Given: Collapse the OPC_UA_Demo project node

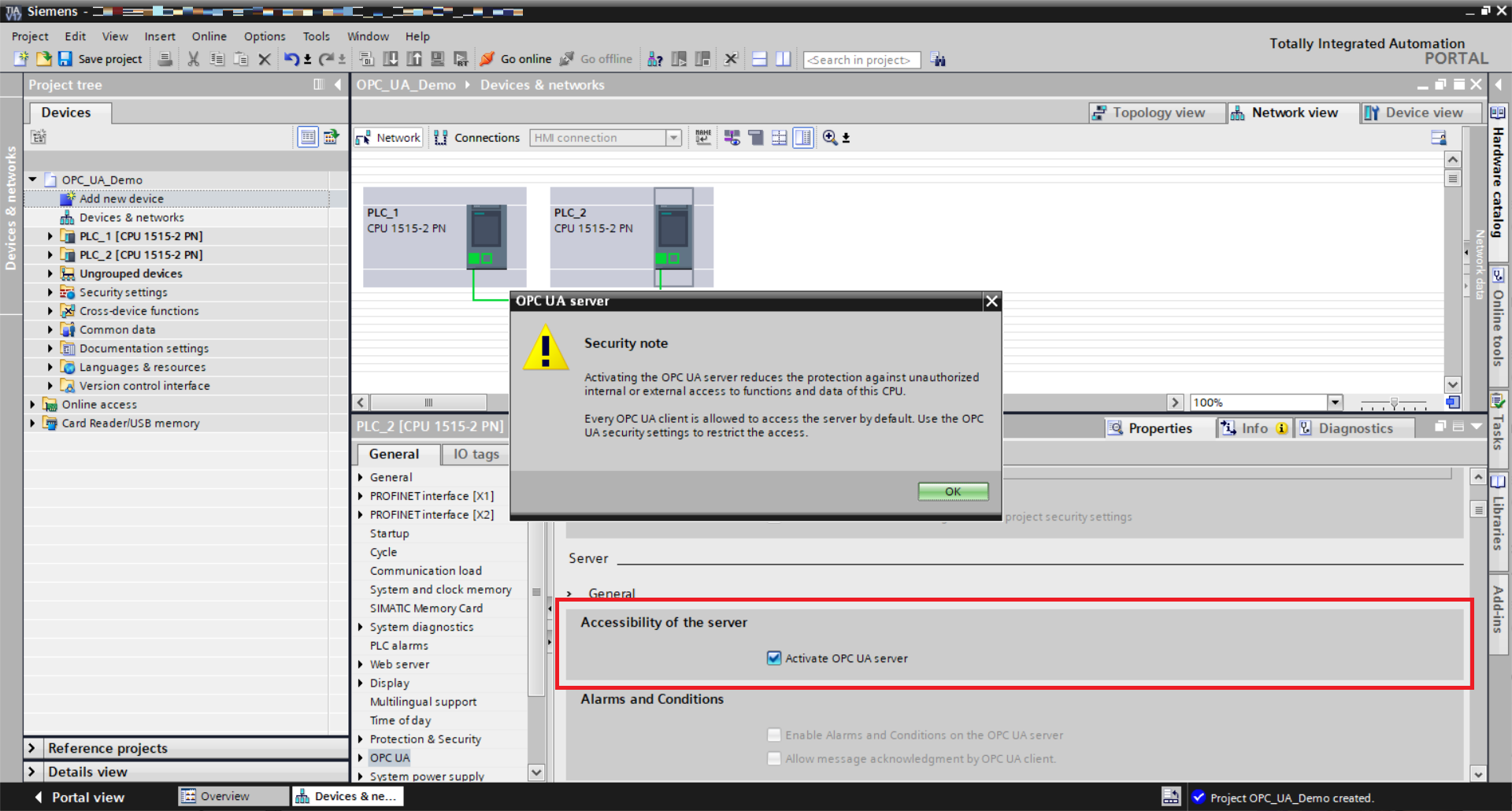Looking at the screenshot, I should (32, 180).
